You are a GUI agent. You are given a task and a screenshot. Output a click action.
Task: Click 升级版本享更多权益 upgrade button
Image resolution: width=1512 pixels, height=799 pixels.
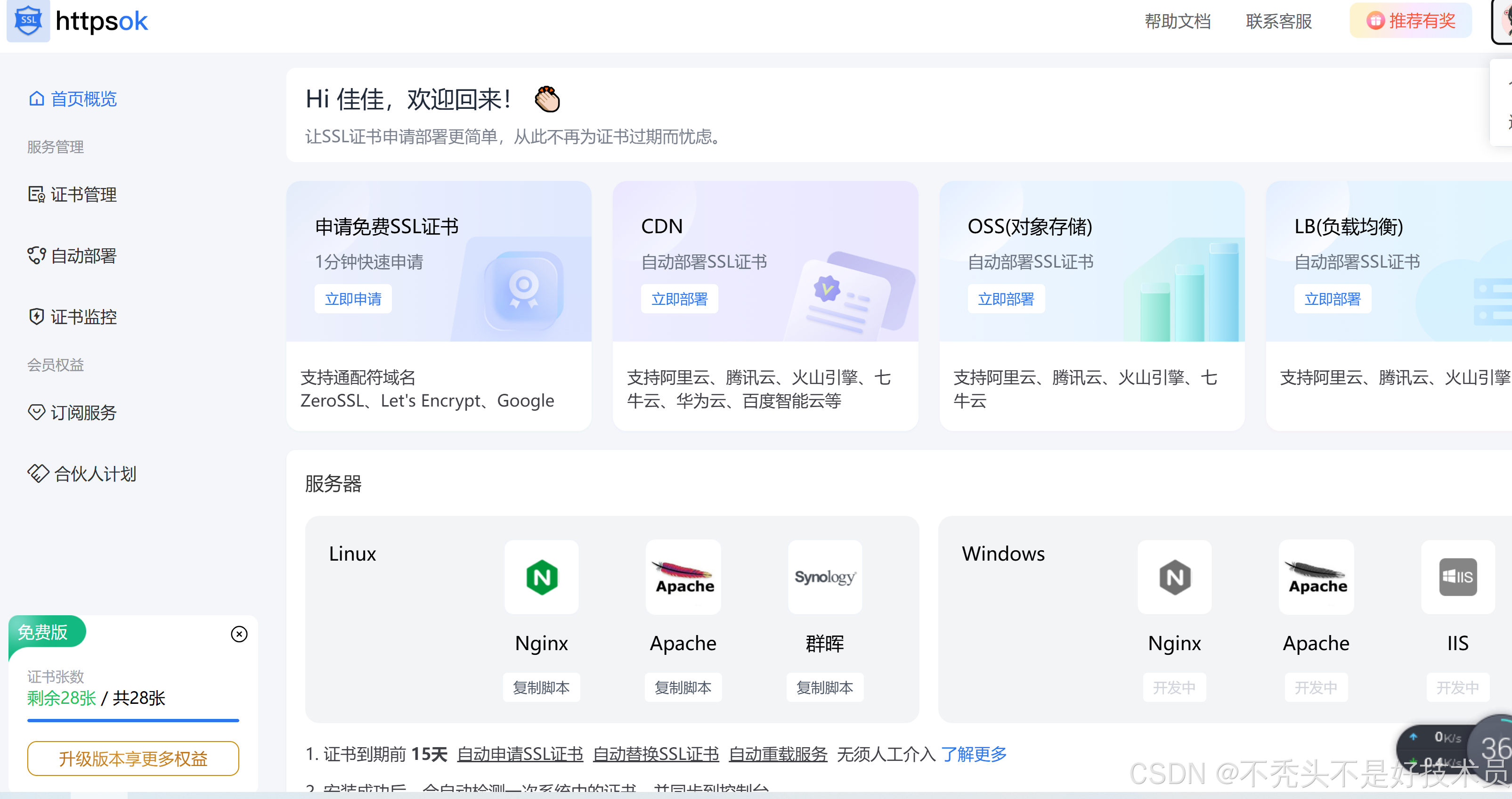133,758
